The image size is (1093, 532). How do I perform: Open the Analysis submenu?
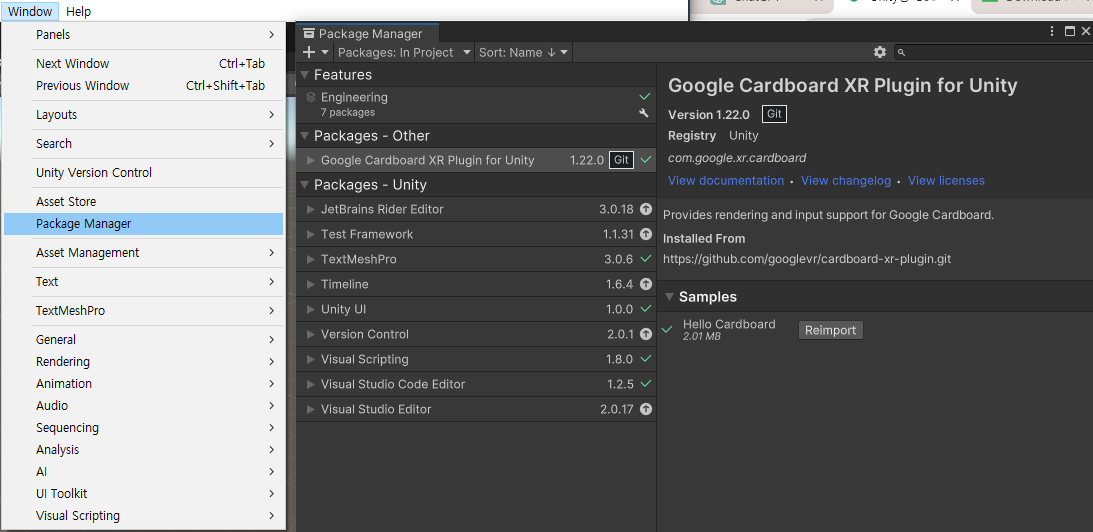pyautogui.click(x=144, y=450)
